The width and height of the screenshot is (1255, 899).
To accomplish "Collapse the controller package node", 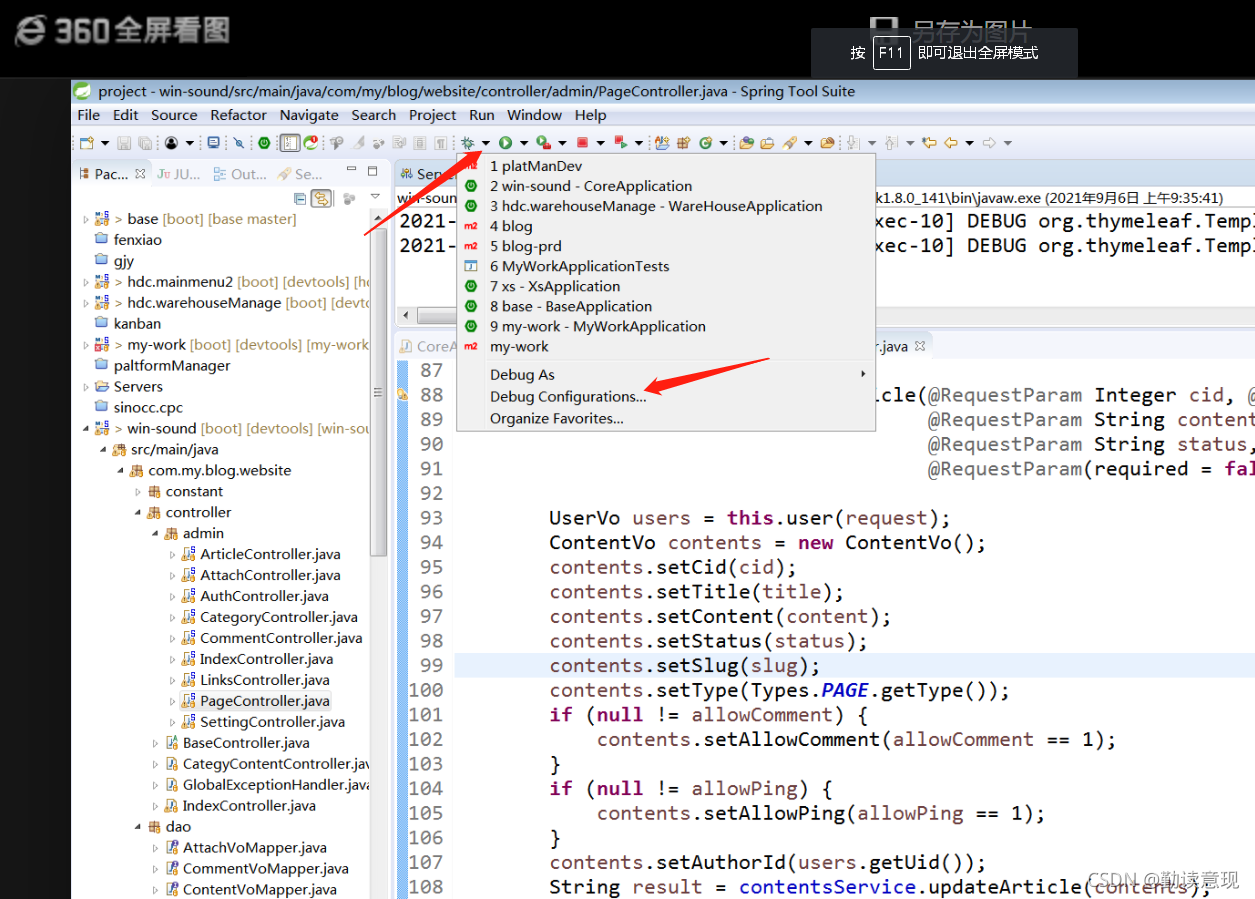I will point(138,512).
